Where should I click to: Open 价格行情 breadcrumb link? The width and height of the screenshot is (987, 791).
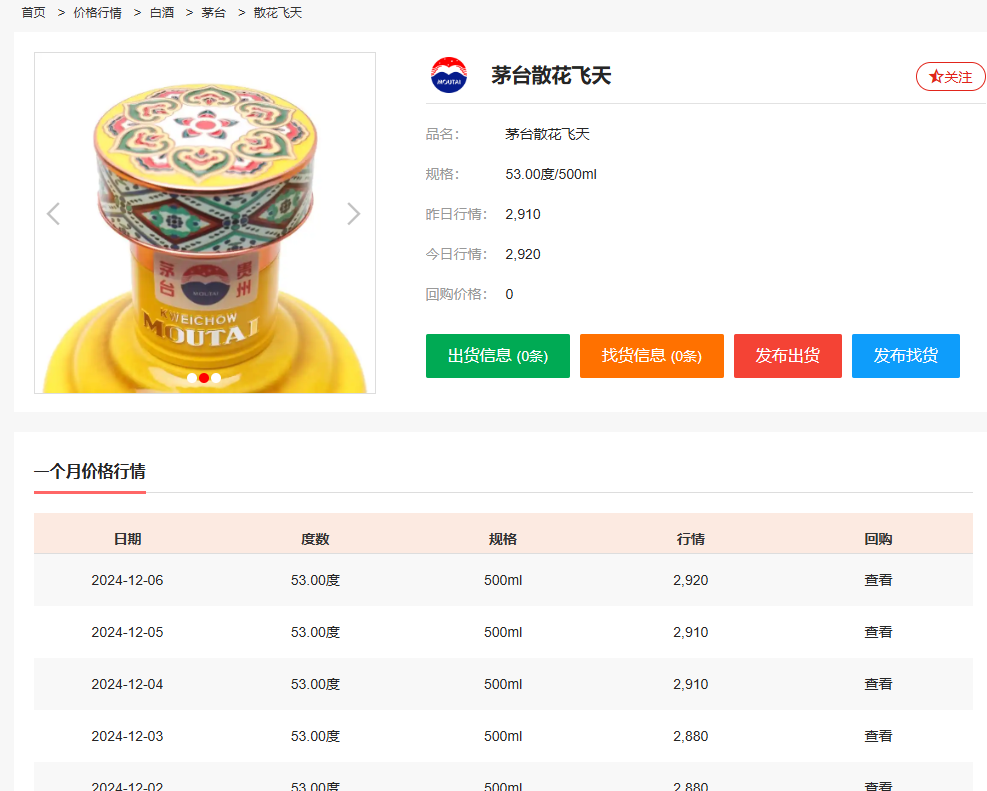click(98, 13)
